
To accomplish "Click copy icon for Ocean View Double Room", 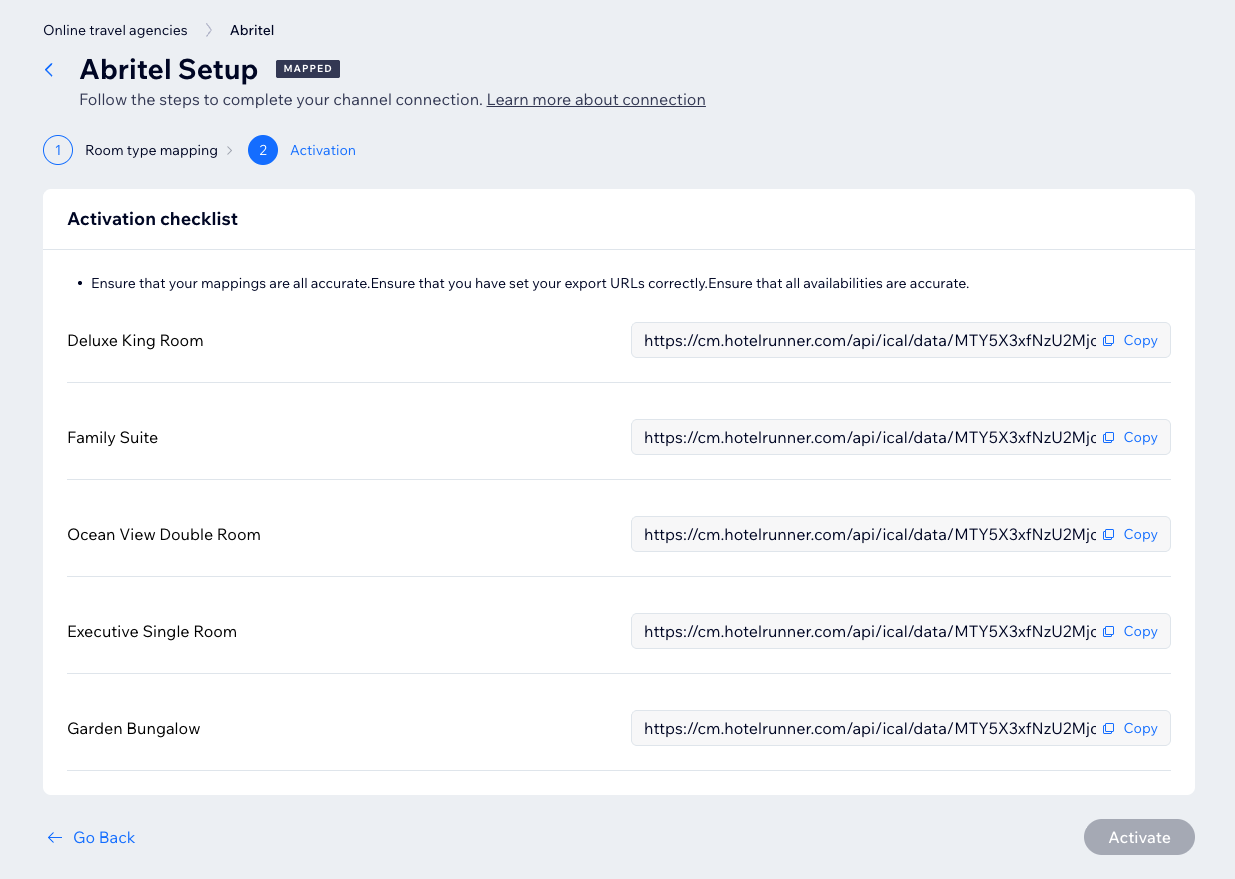I will point(1108,535).
